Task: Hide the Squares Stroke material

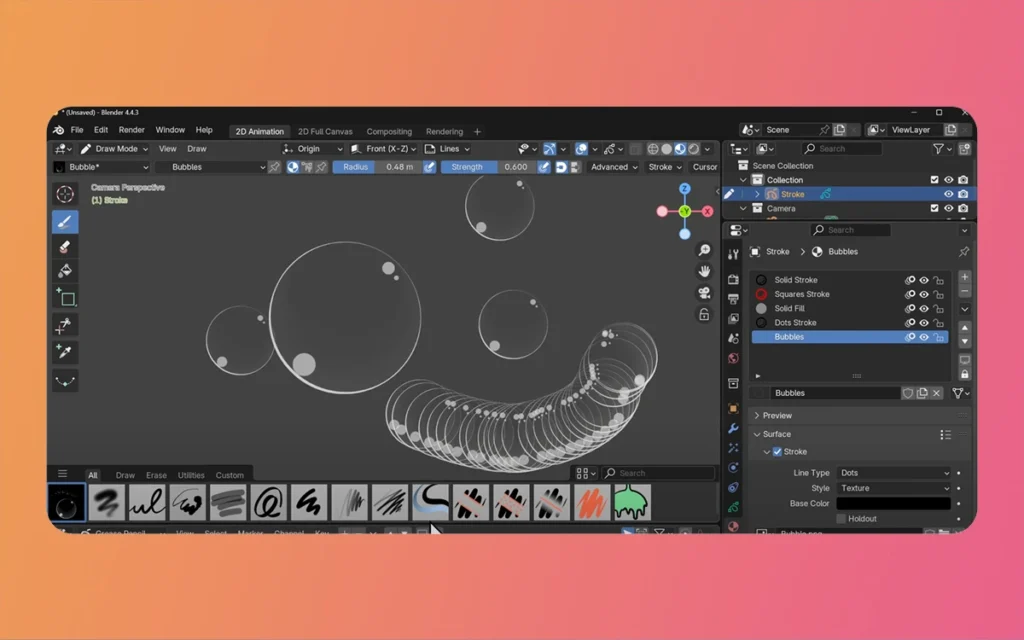Action: (924, 294)
